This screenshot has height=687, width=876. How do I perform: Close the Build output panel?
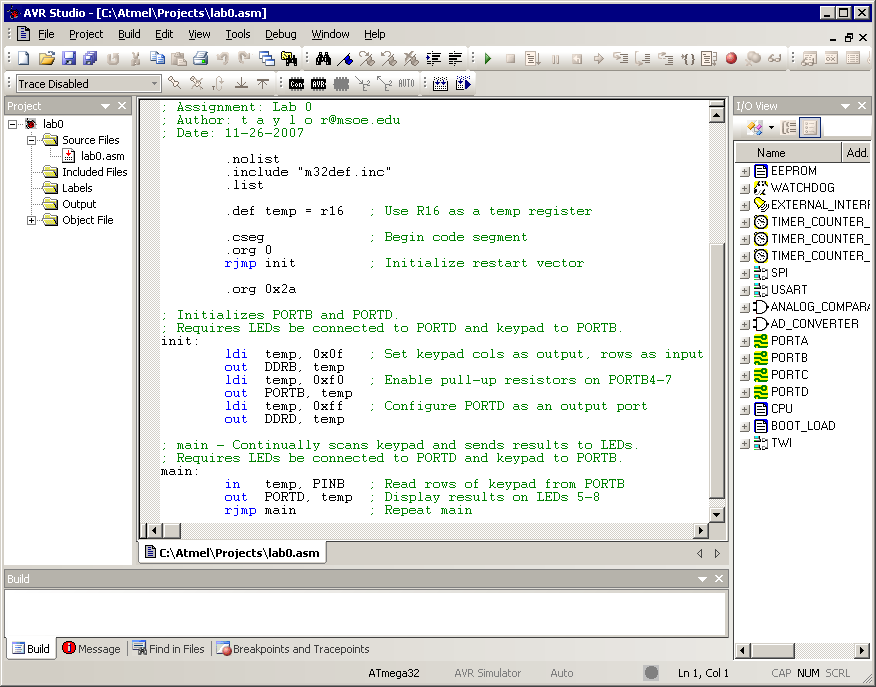coord(719,579)
